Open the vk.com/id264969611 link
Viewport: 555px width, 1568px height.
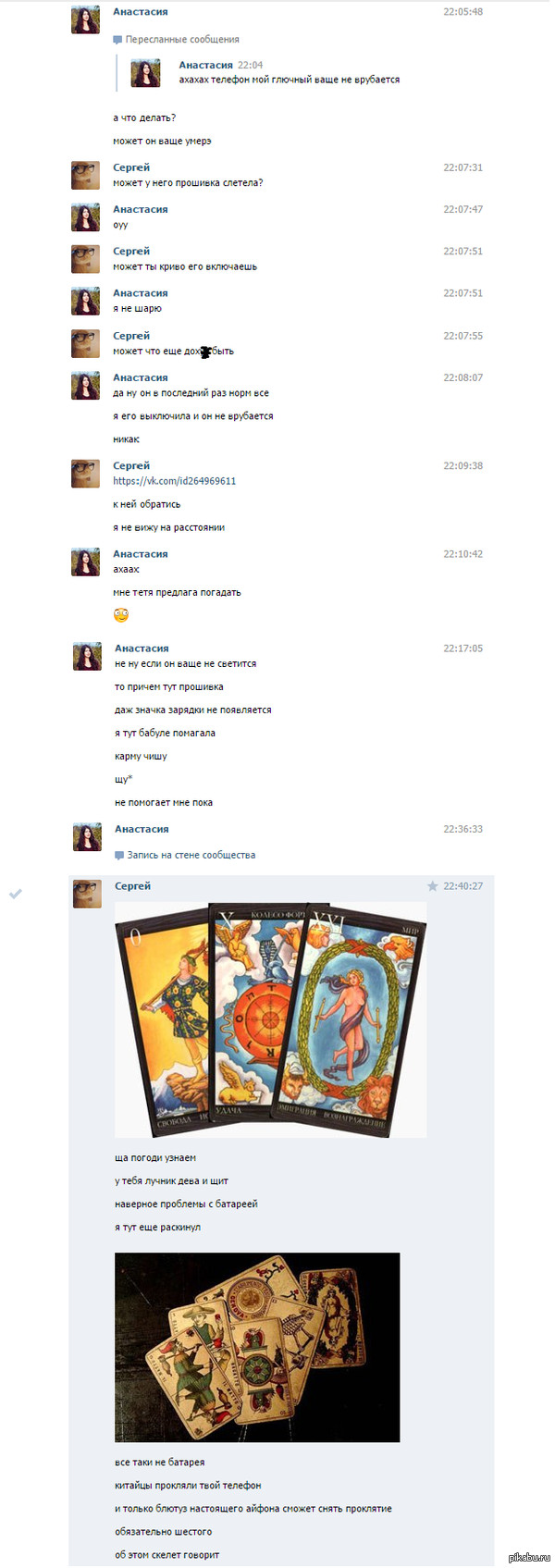click(175, 481)
